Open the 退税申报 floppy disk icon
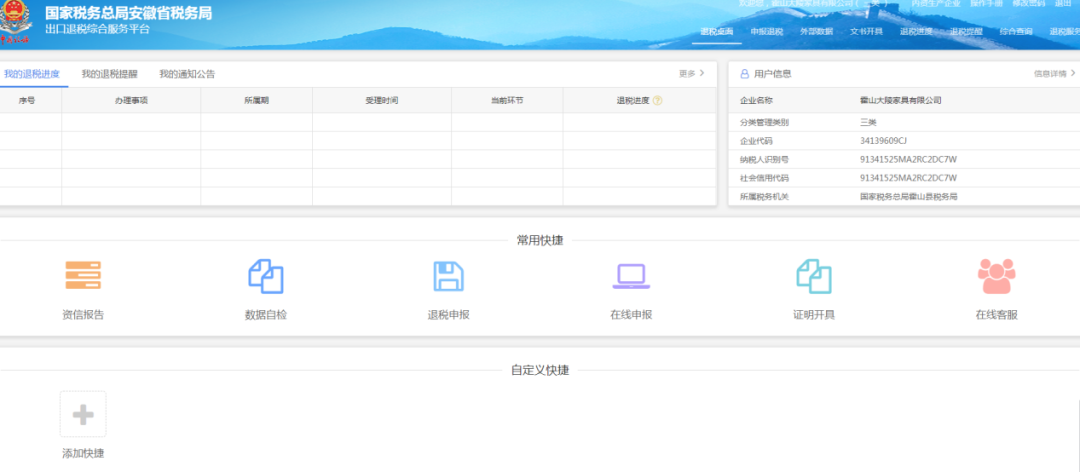This screenshot has width=1080, height=472. click(x=448, y=276)
